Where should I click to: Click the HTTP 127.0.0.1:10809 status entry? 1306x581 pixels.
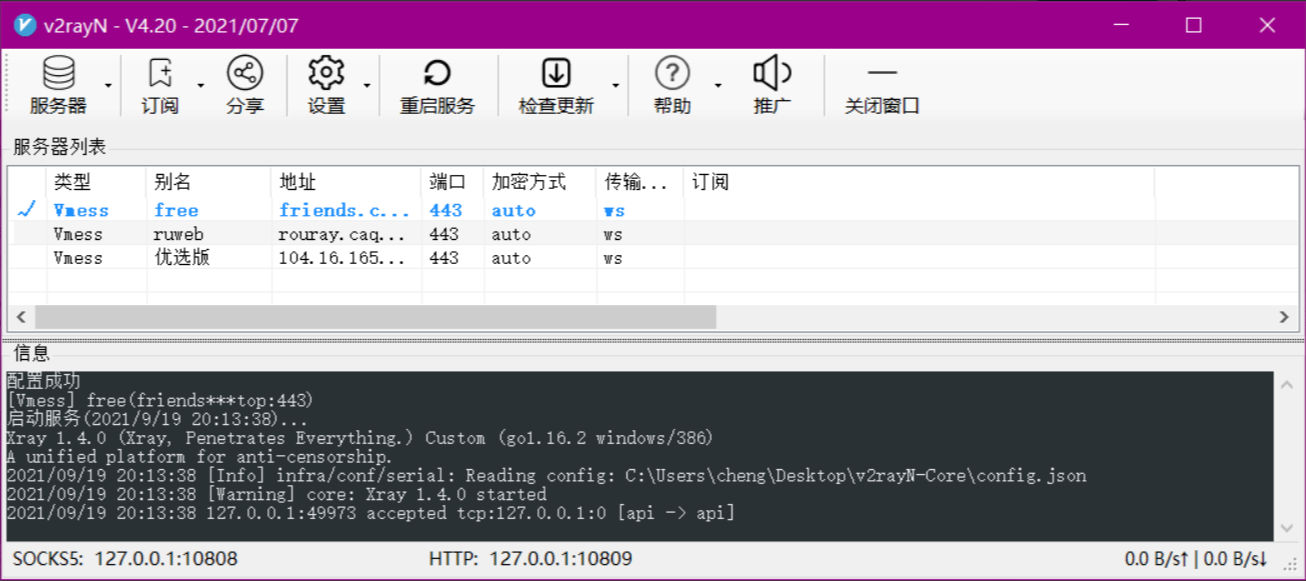tap(530, 559)
